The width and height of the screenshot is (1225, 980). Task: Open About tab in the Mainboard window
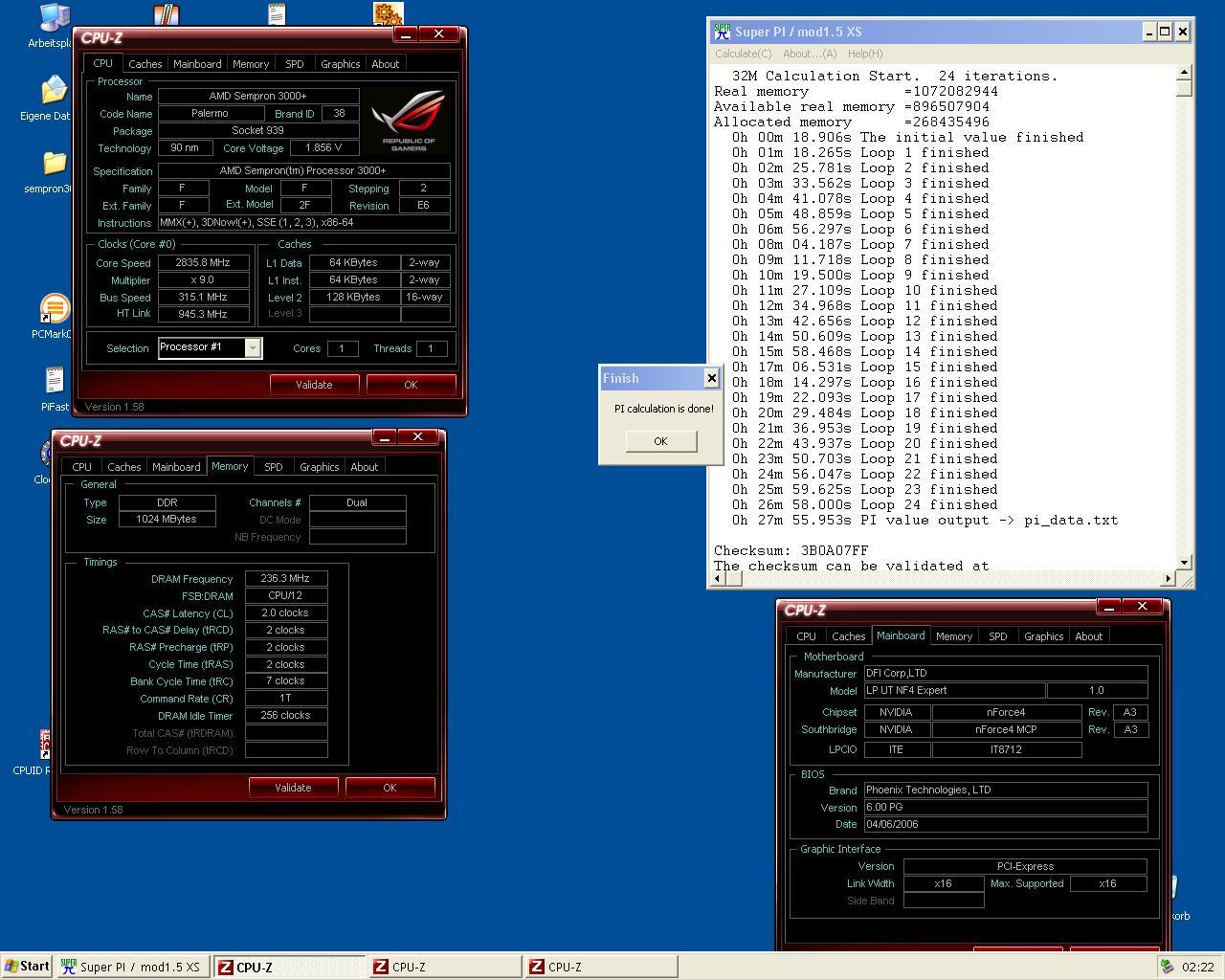click(1089, 636)
